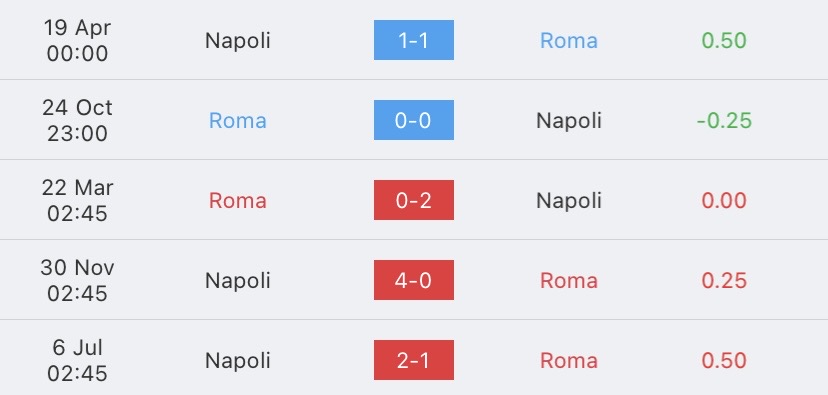Select Napoli home team on 30 Nov
Screen dimensions: 828x395
[x=238, y=280]
